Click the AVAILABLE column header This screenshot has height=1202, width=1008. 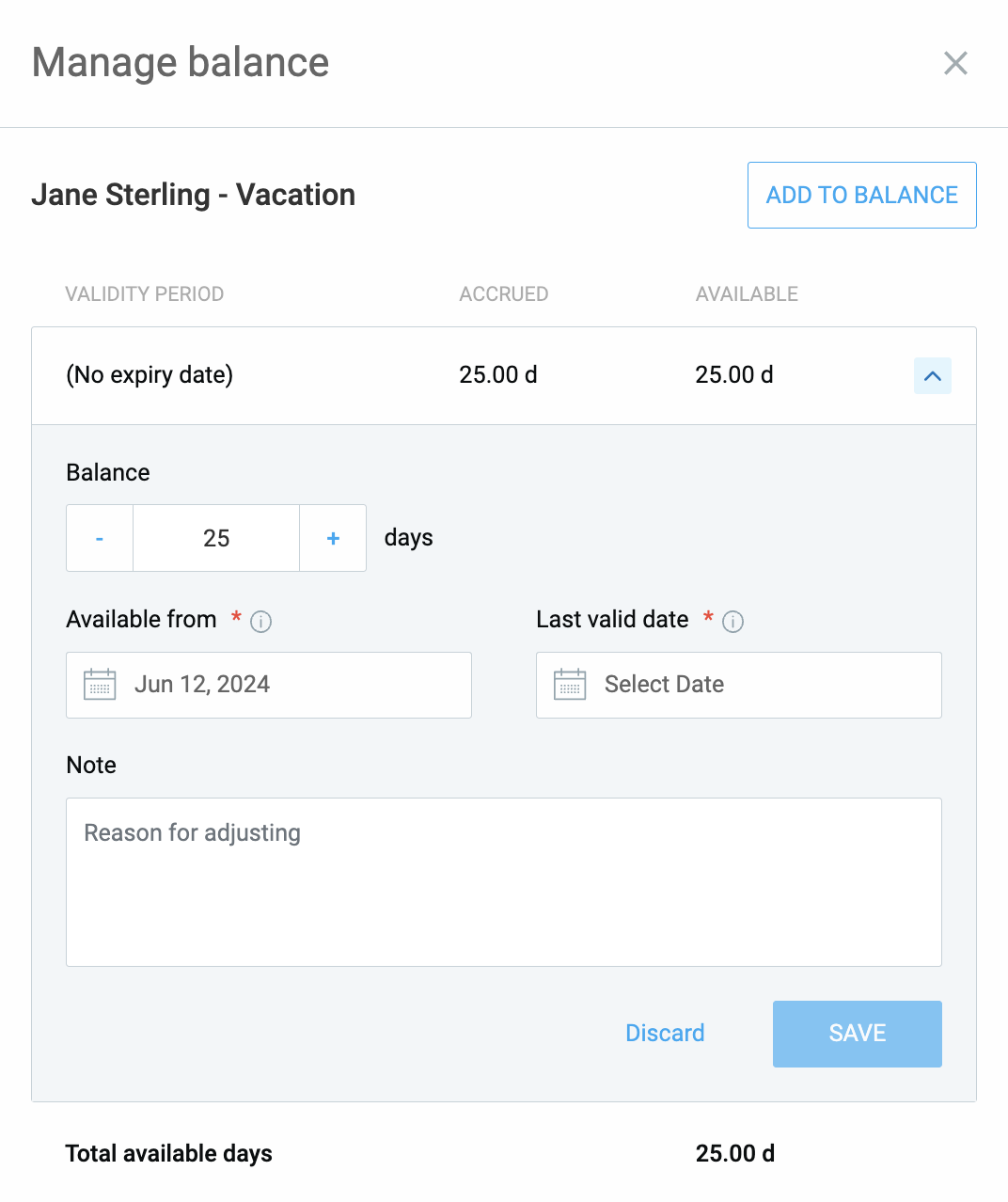[x=747, y=294]
